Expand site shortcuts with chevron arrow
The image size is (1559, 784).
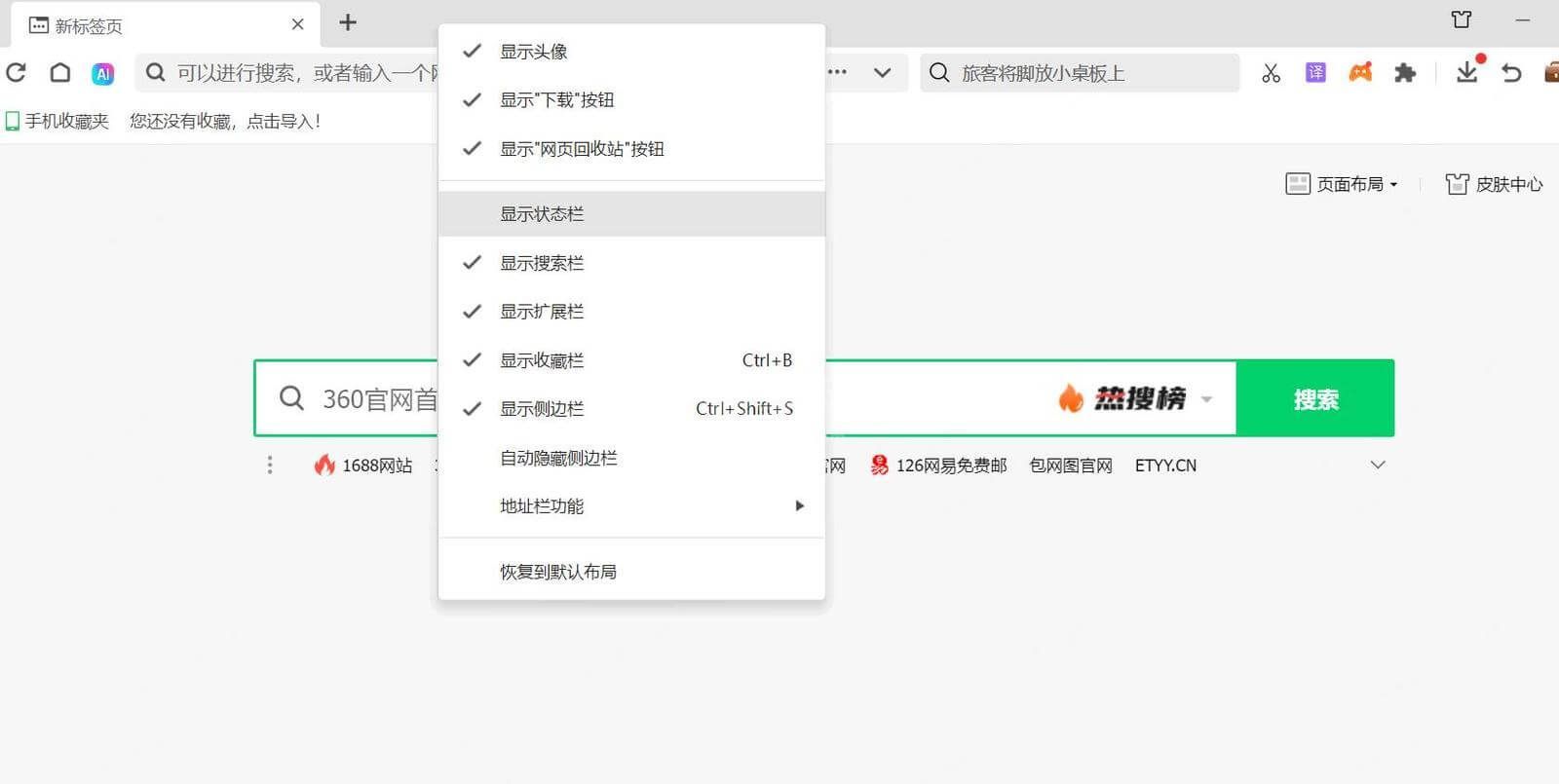1378,465
